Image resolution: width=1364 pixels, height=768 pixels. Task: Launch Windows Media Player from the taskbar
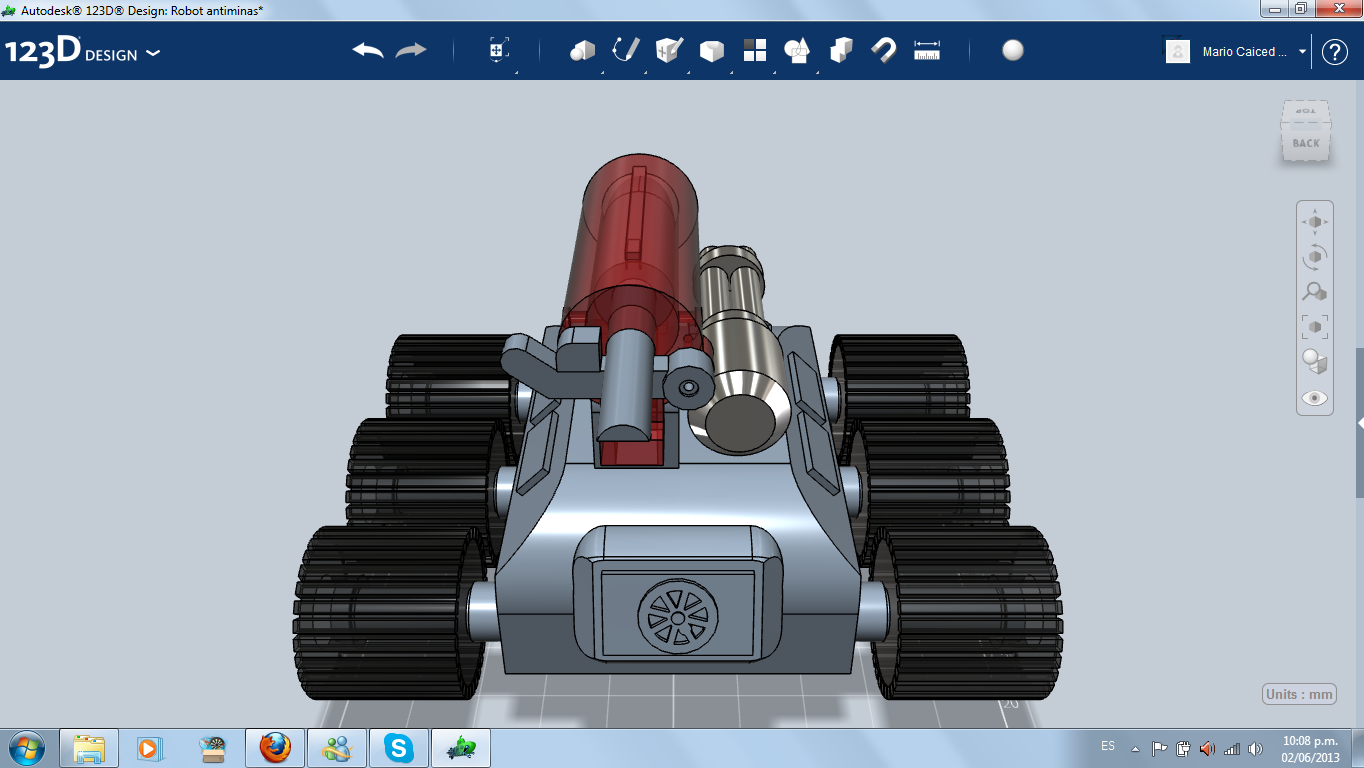[x=149, y=748]
